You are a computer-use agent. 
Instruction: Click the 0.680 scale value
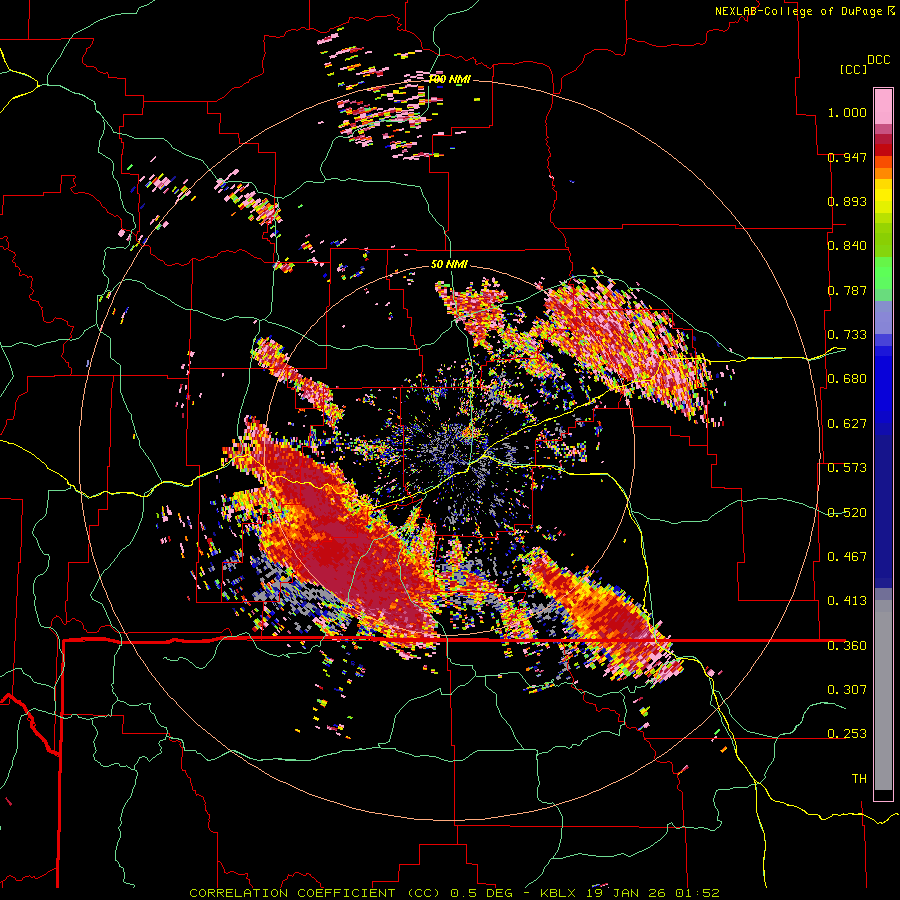coord(847,379)
